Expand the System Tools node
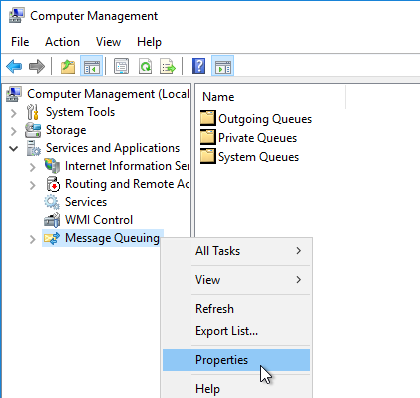 tap(14, 113)
